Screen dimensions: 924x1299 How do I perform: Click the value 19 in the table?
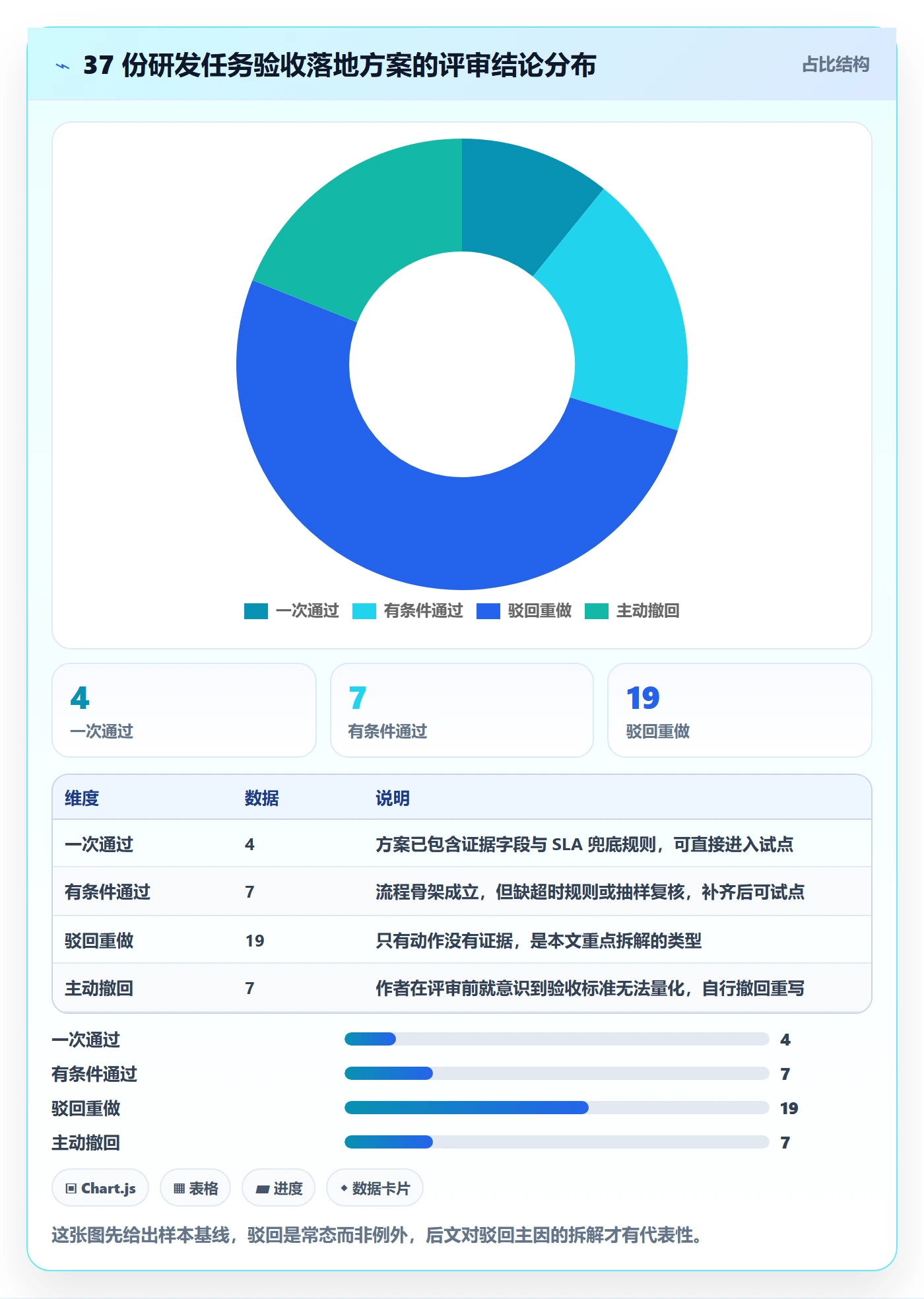(x=255, y=941)
